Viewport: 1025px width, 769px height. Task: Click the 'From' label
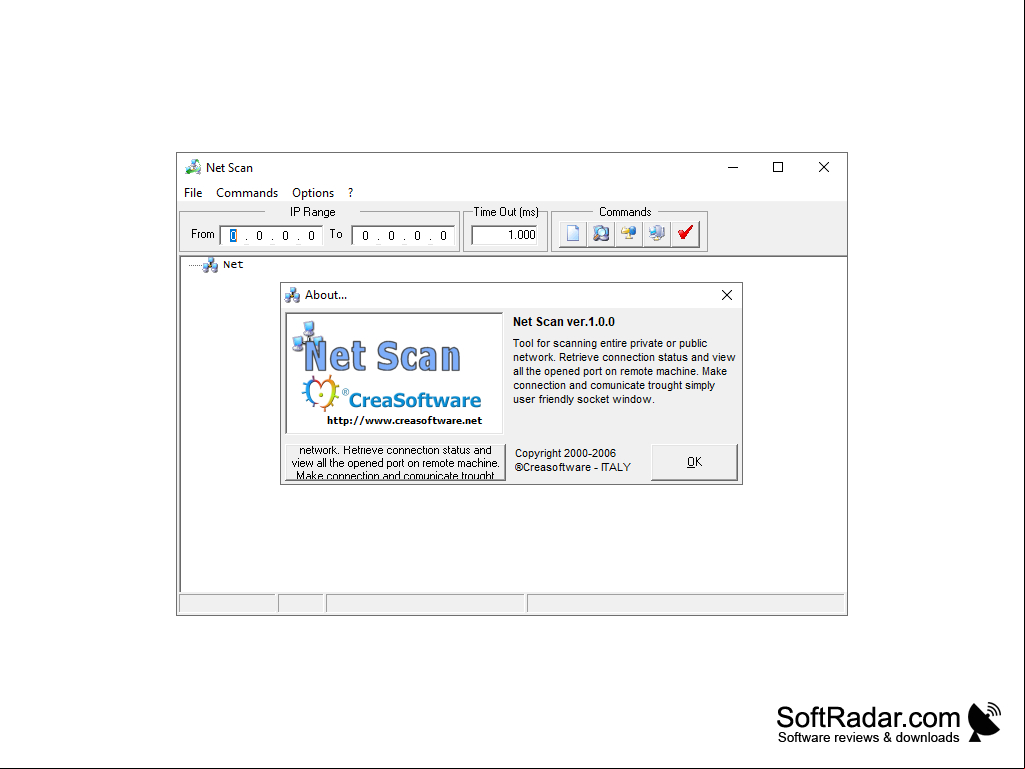[203, 234]
